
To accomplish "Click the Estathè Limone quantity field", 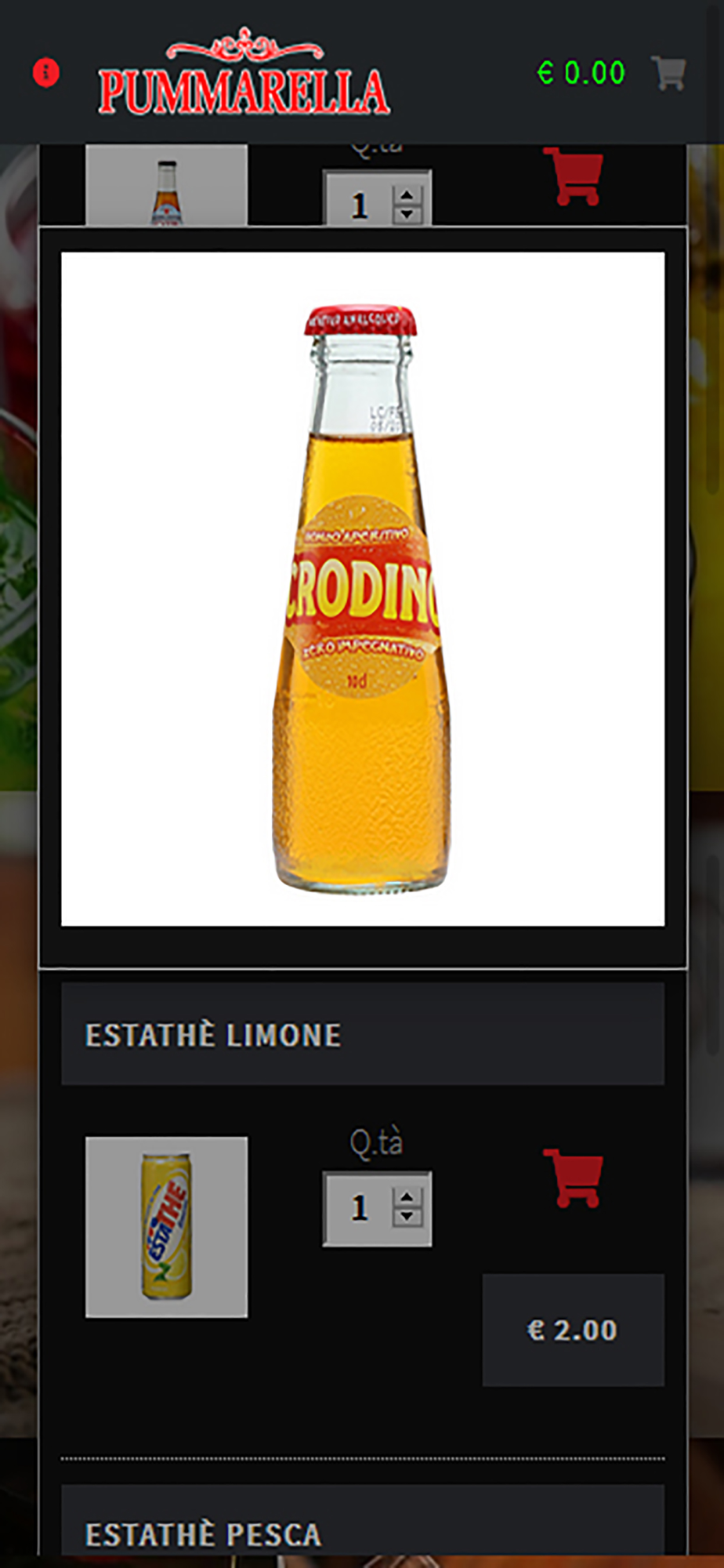I will point(377,1208).
